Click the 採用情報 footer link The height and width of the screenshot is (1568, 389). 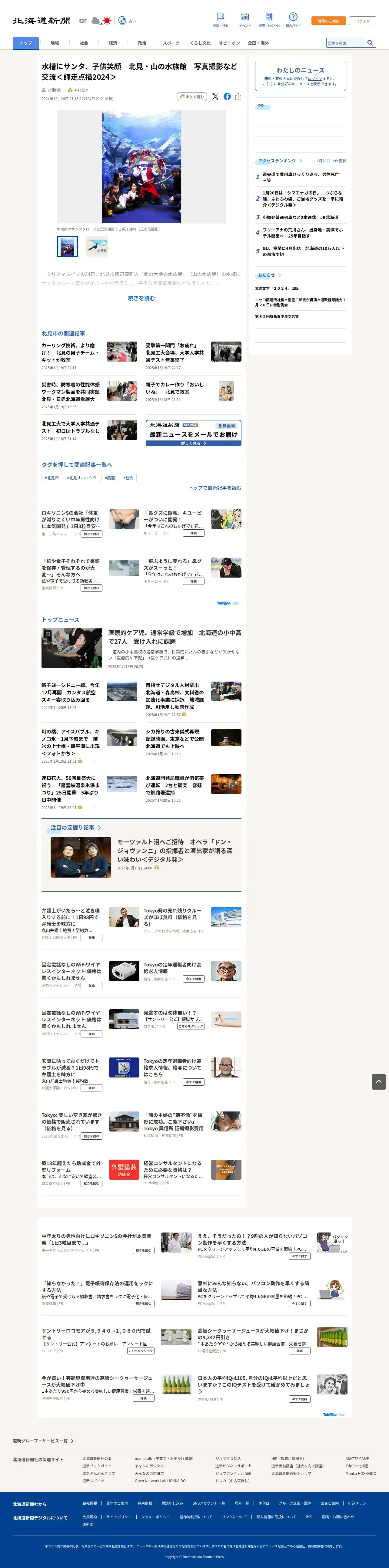coord(145,1503)
